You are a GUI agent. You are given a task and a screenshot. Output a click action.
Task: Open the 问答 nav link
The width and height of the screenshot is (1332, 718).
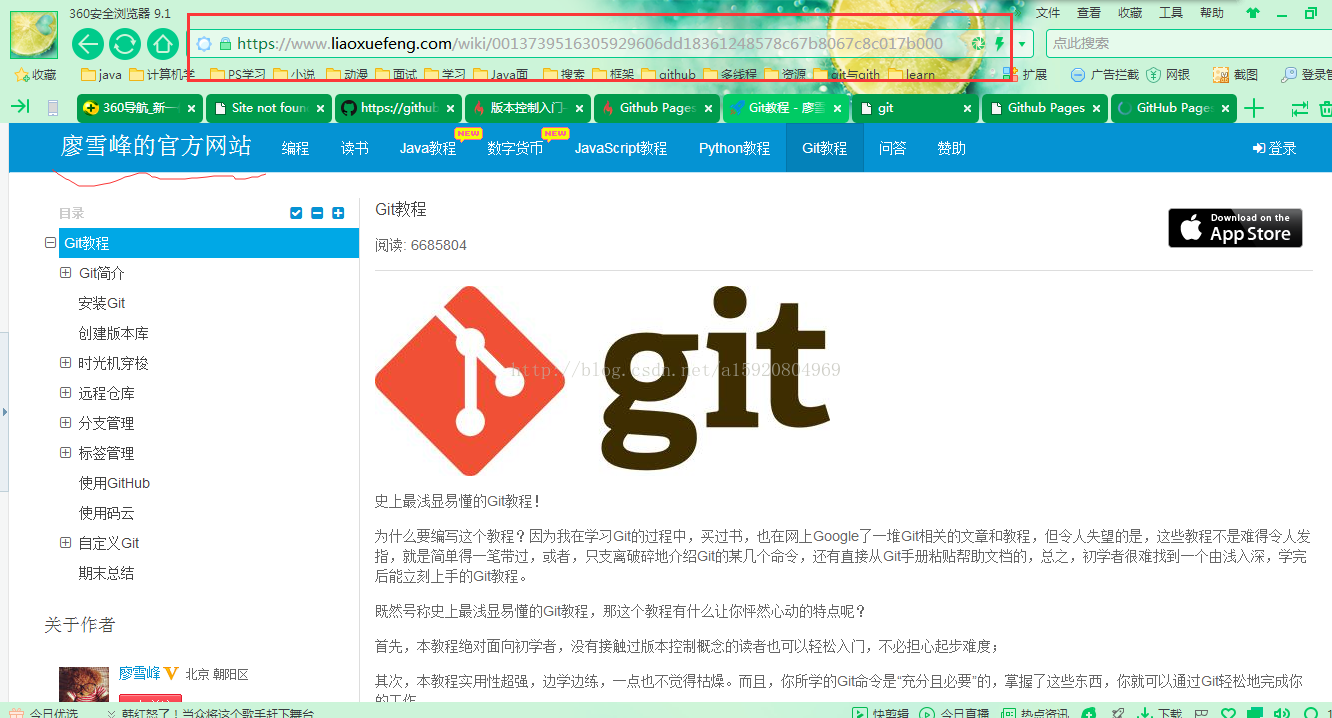pyautogui.click(x=893, y=148)
